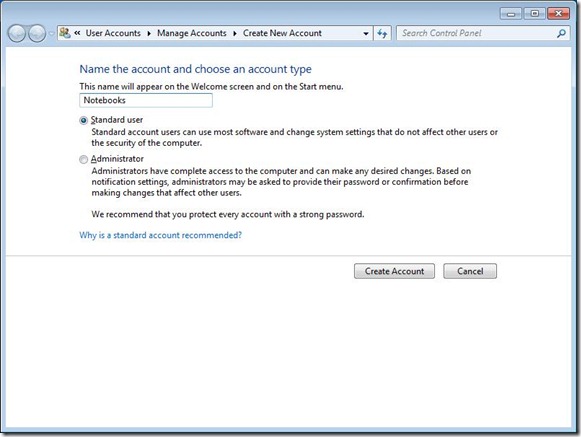
Task: Click the Refresh button next to address bar
Action: click(x=382, y=33)
